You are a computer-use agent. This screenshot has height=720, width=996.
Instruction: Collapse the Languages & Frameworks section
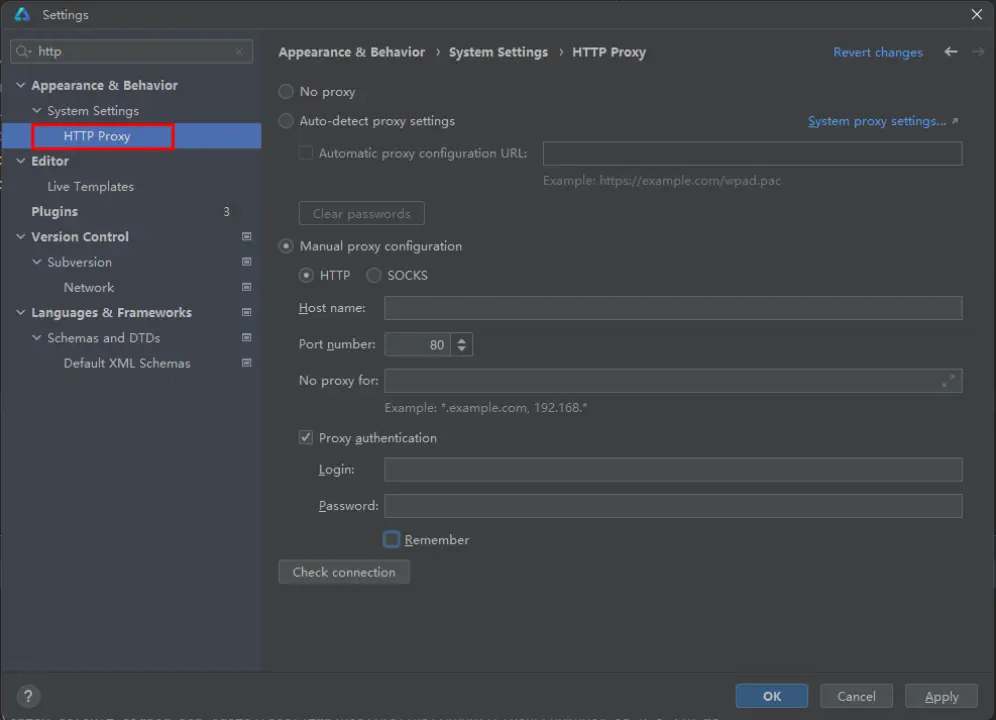[21, 313]
